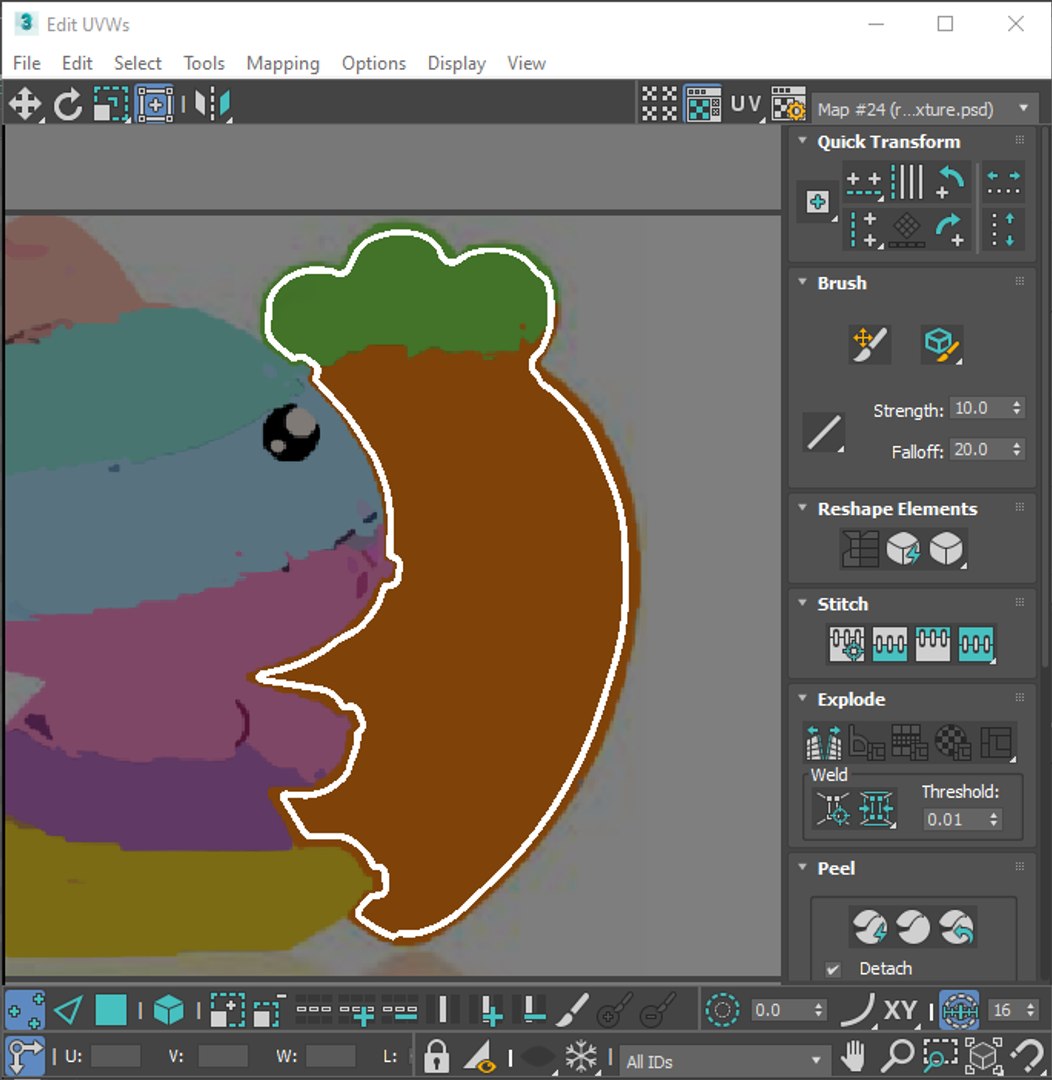Open the Mapping menu
This screenshot has width=1052, height=1080.
click(x=283, y=63)
